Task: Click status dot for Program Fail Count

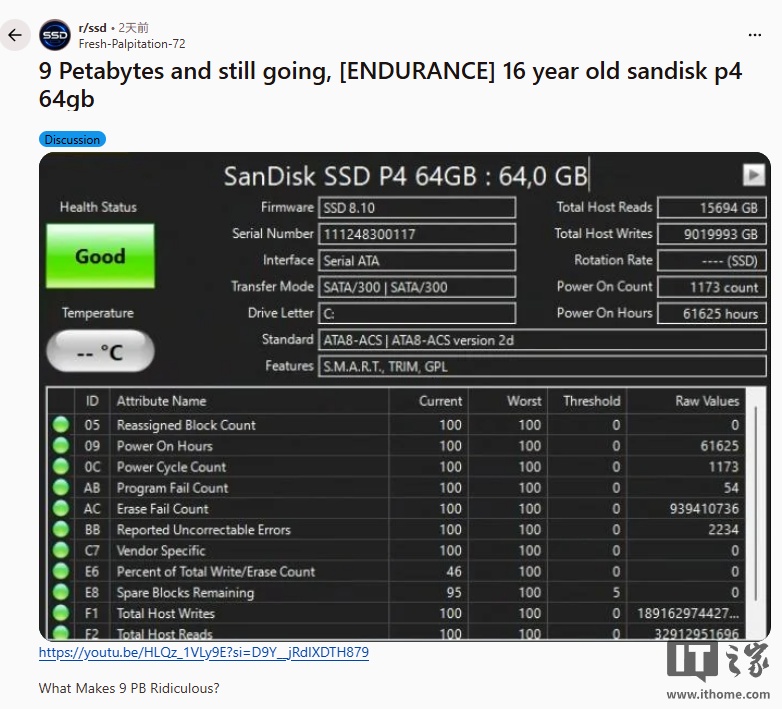Action: pos(61,487)
